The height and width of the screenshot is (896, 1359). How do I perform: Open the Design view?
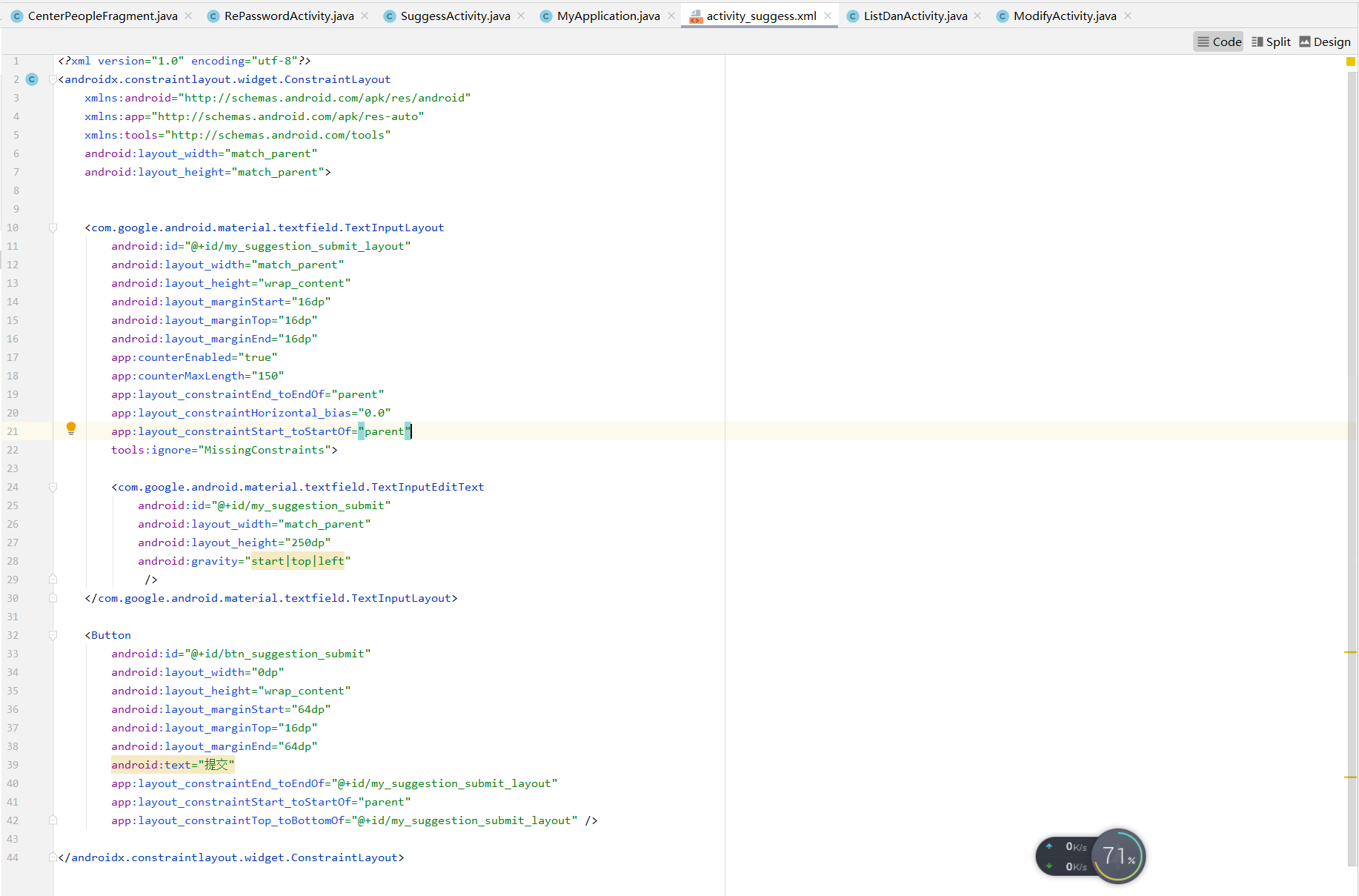(1325, 42)
